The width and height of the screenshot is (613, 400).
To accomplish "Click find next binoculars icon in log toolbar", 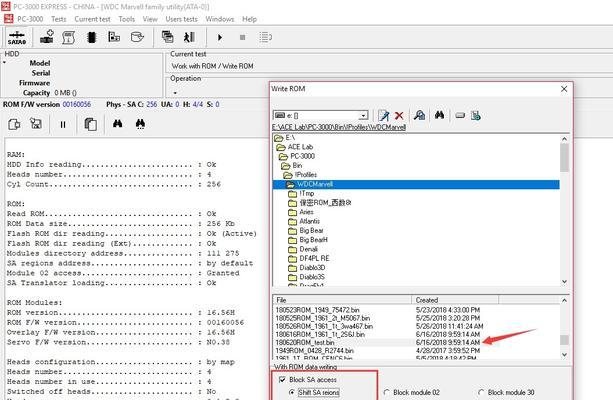I will coord(140,124).
